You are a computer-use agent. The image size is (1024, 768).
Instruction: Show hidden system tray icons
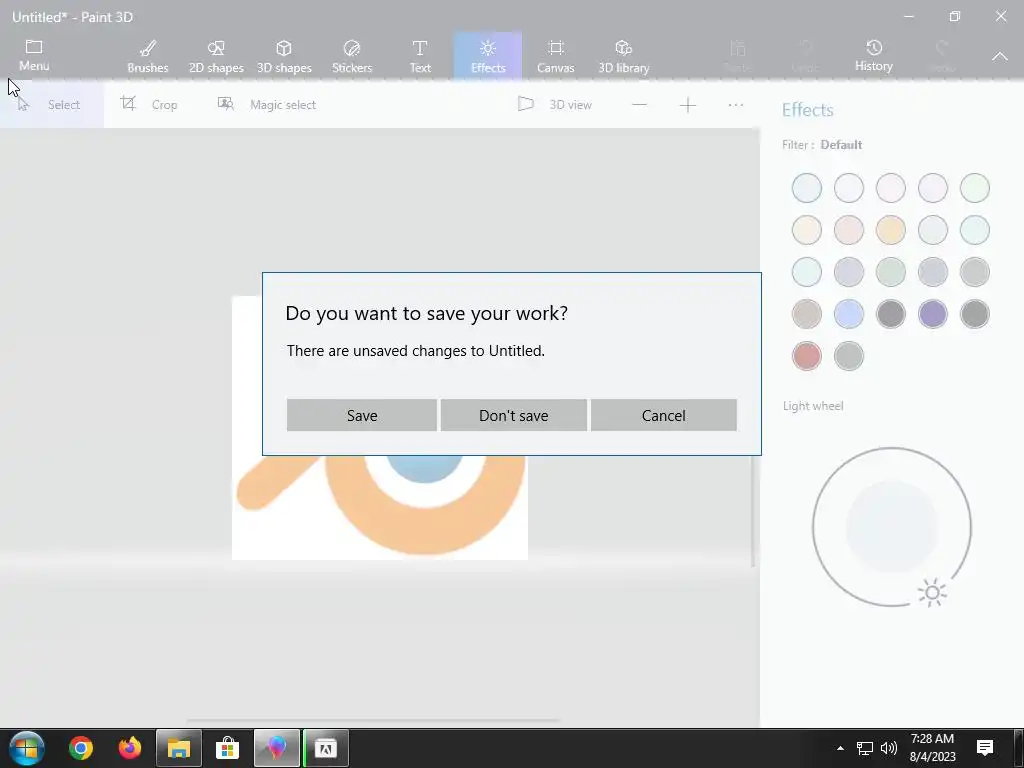(x=840, y=748)
